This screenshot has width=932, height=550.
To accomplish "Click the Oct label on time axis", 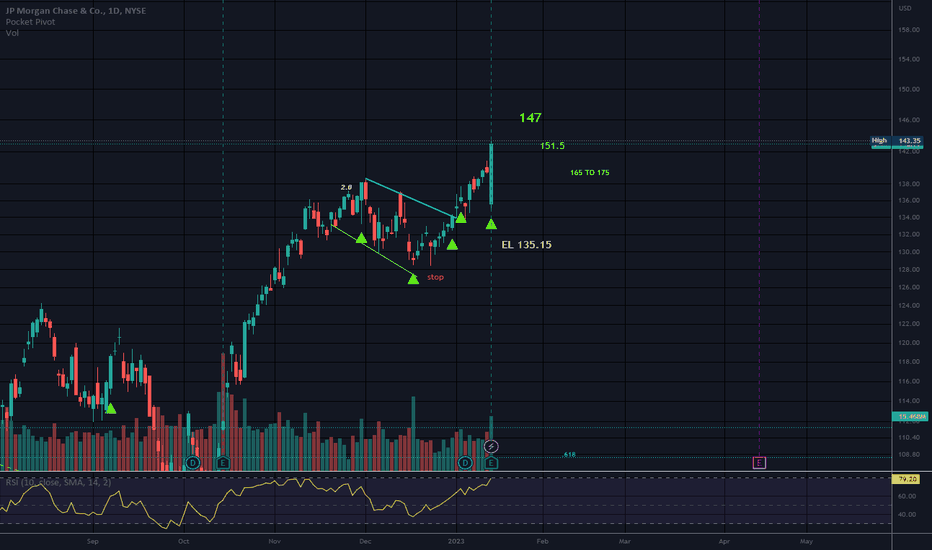I will click(x=184, y=542).
